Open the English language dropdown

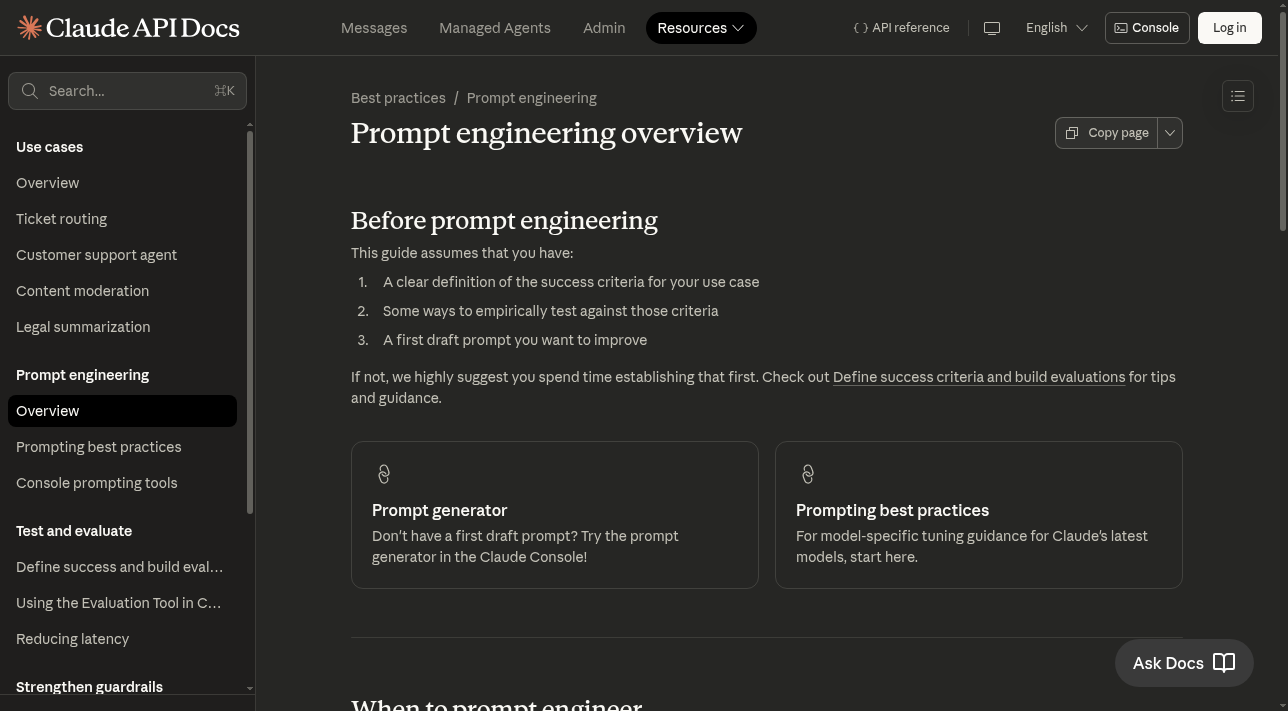pyautogui.click(x=1056, y=28)
